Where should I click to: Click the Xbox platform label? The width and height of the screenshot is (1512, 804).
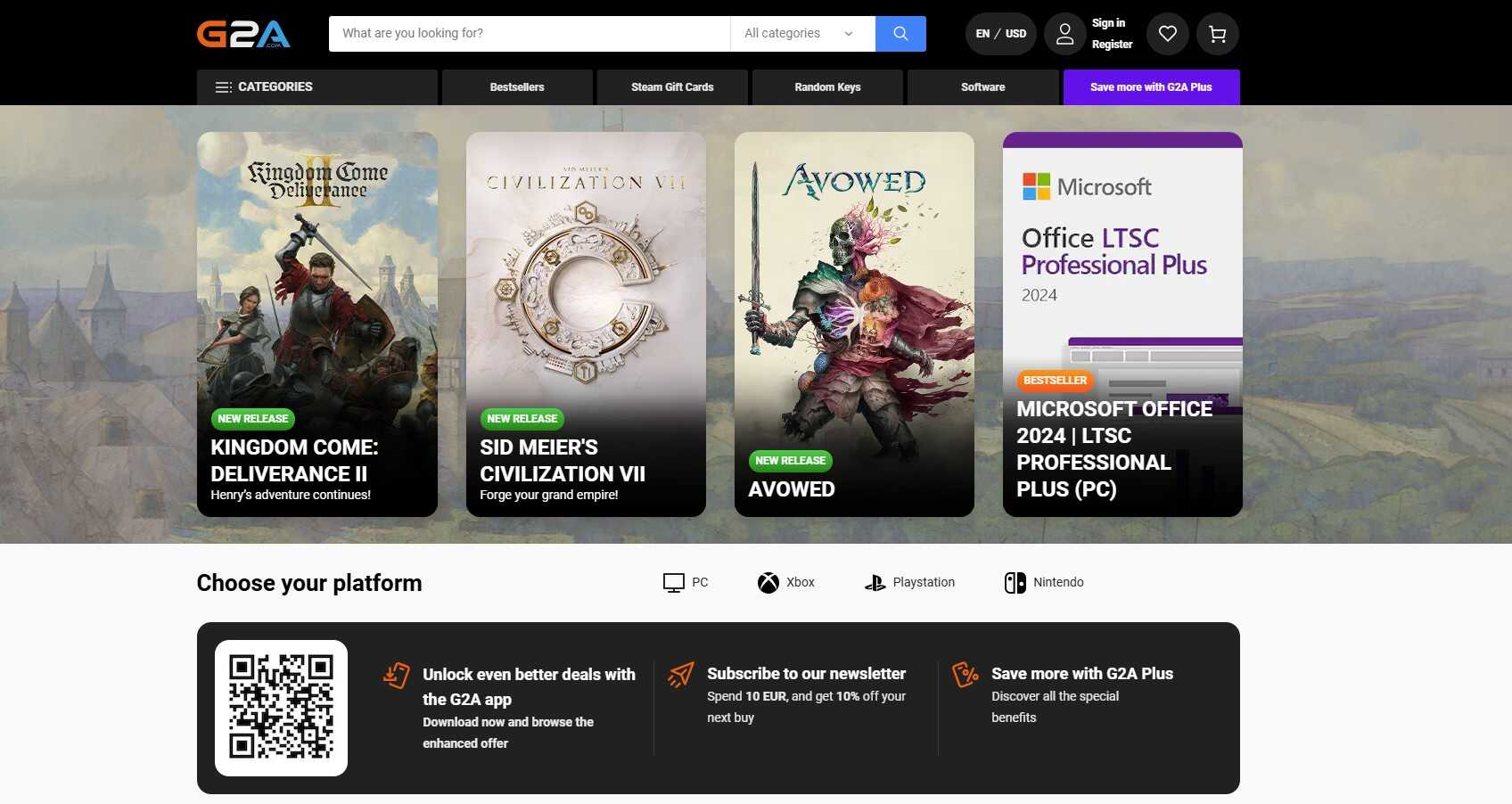801,583
